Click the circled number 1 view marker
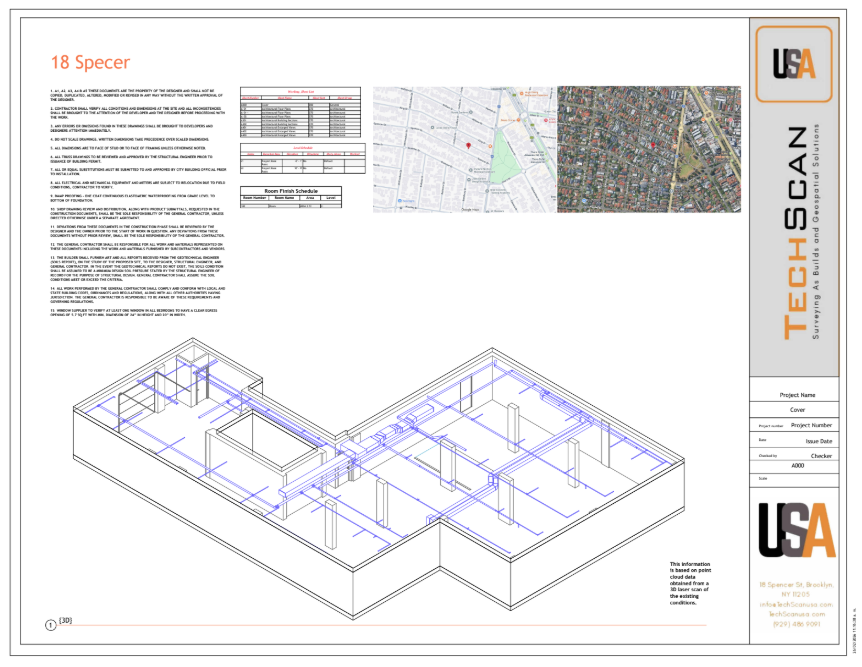Screen dimensions: 862x667 (51, 625)
